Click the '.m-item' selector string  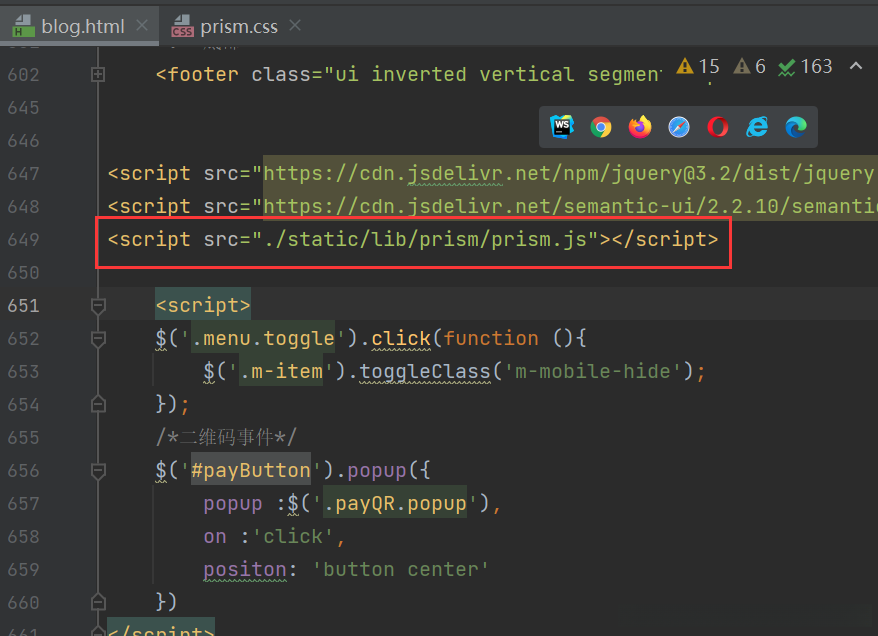coord(281,372)
